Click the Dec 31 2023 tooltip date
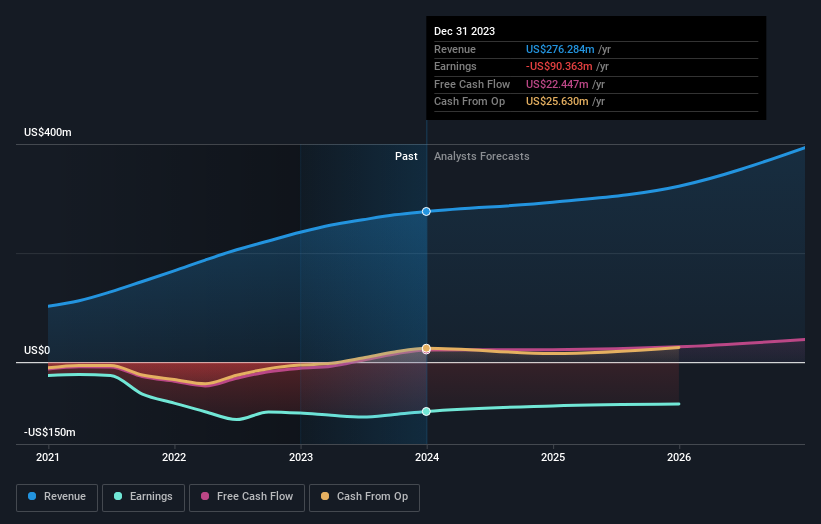 [464, 31]
